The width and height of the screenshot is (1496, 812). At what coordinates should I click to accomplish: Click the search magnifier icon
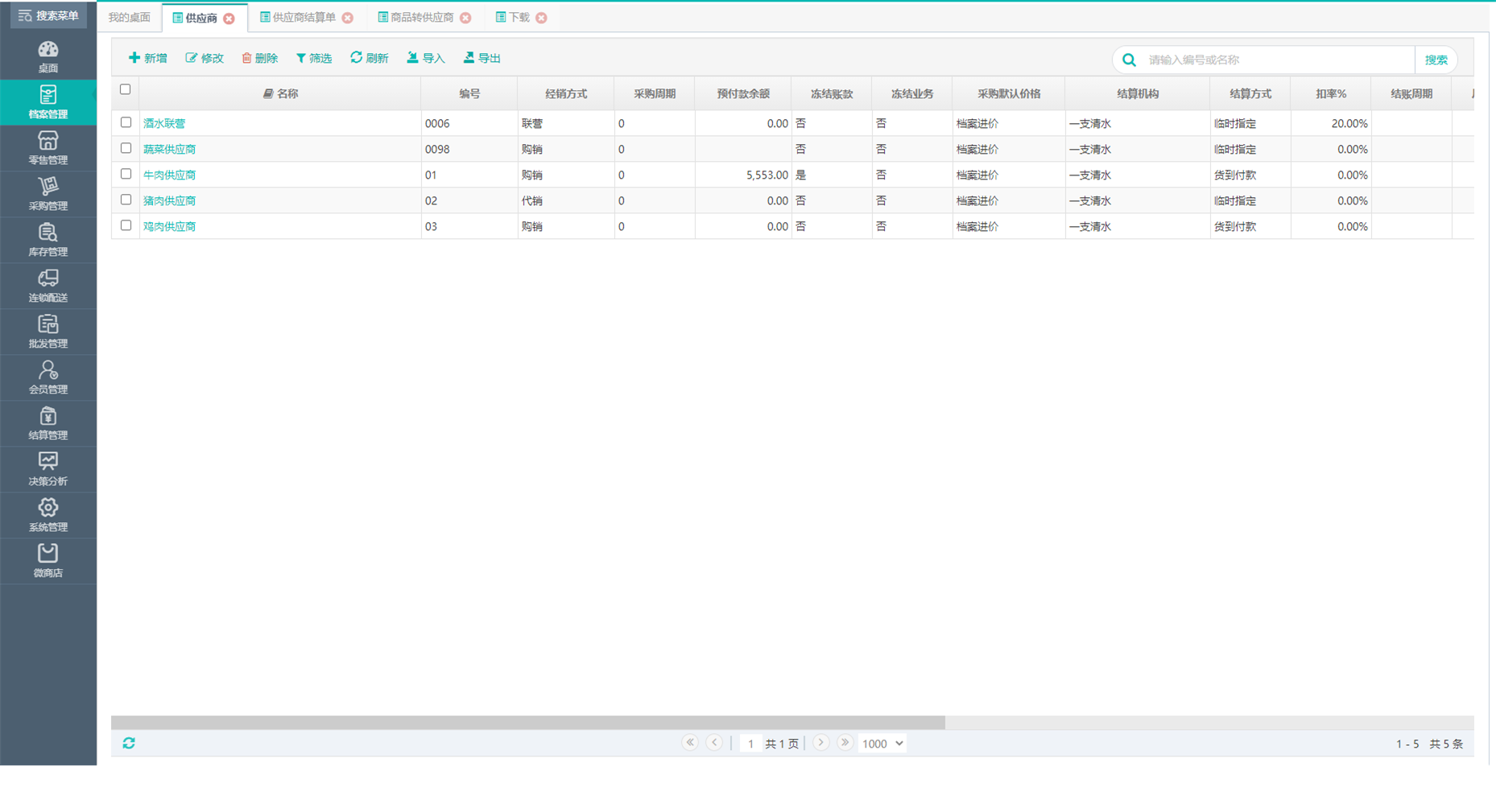tap(1129, 60)
